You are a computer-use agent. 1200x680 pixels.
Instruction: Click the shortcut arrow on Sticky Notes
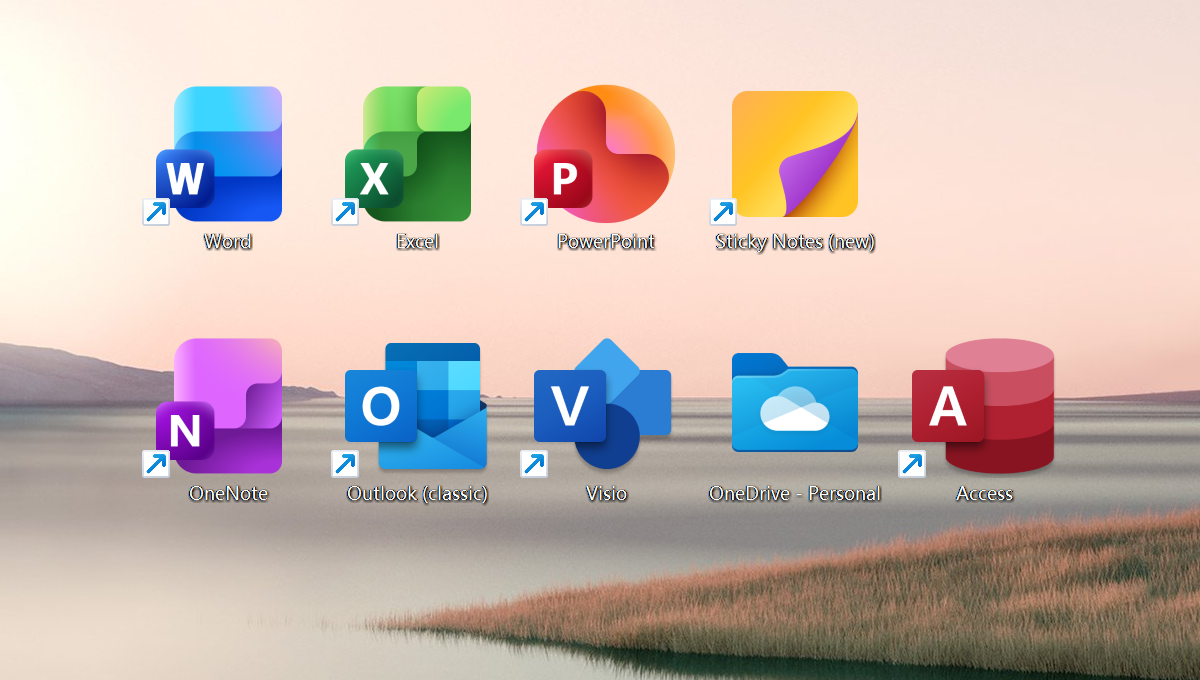pos(722,212)
